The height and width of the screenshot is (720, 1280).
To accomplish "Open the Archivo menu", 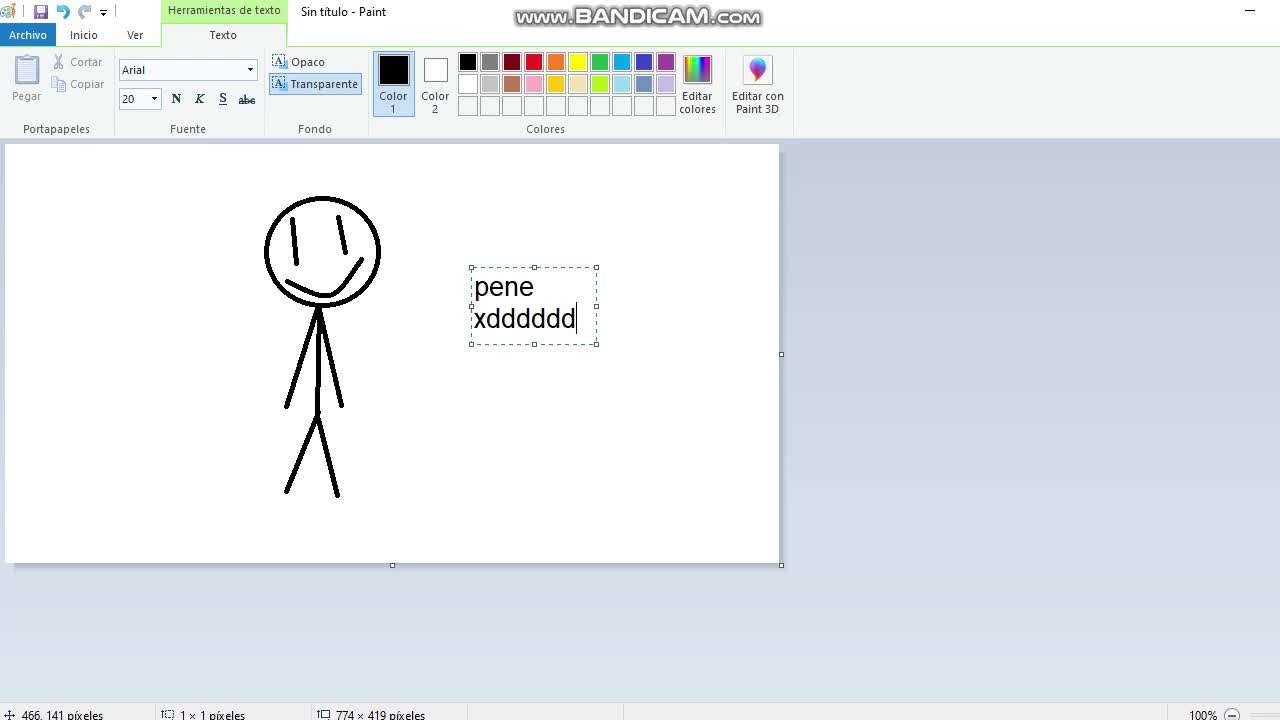I will (27, 35).
